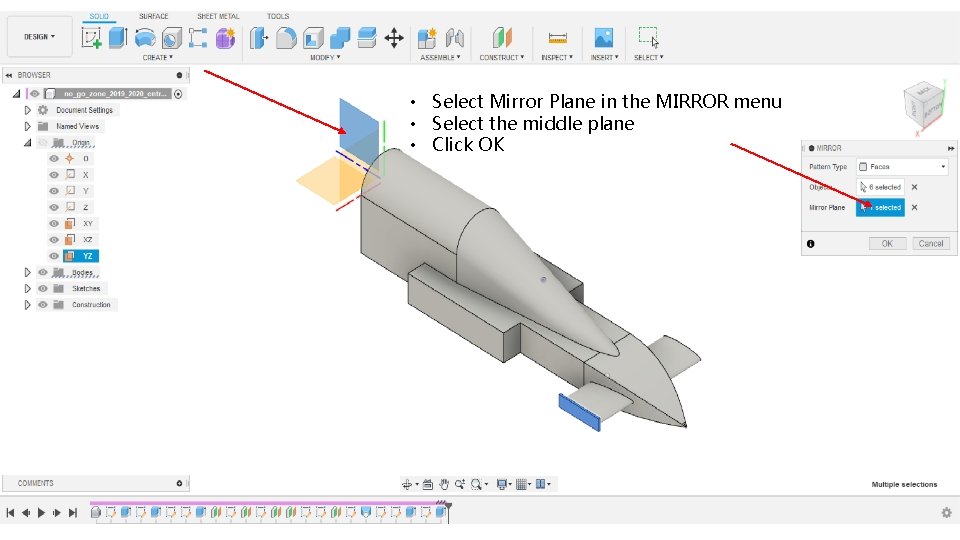Click the Insert image icon

pyautogui.click(x=604, y=38)
